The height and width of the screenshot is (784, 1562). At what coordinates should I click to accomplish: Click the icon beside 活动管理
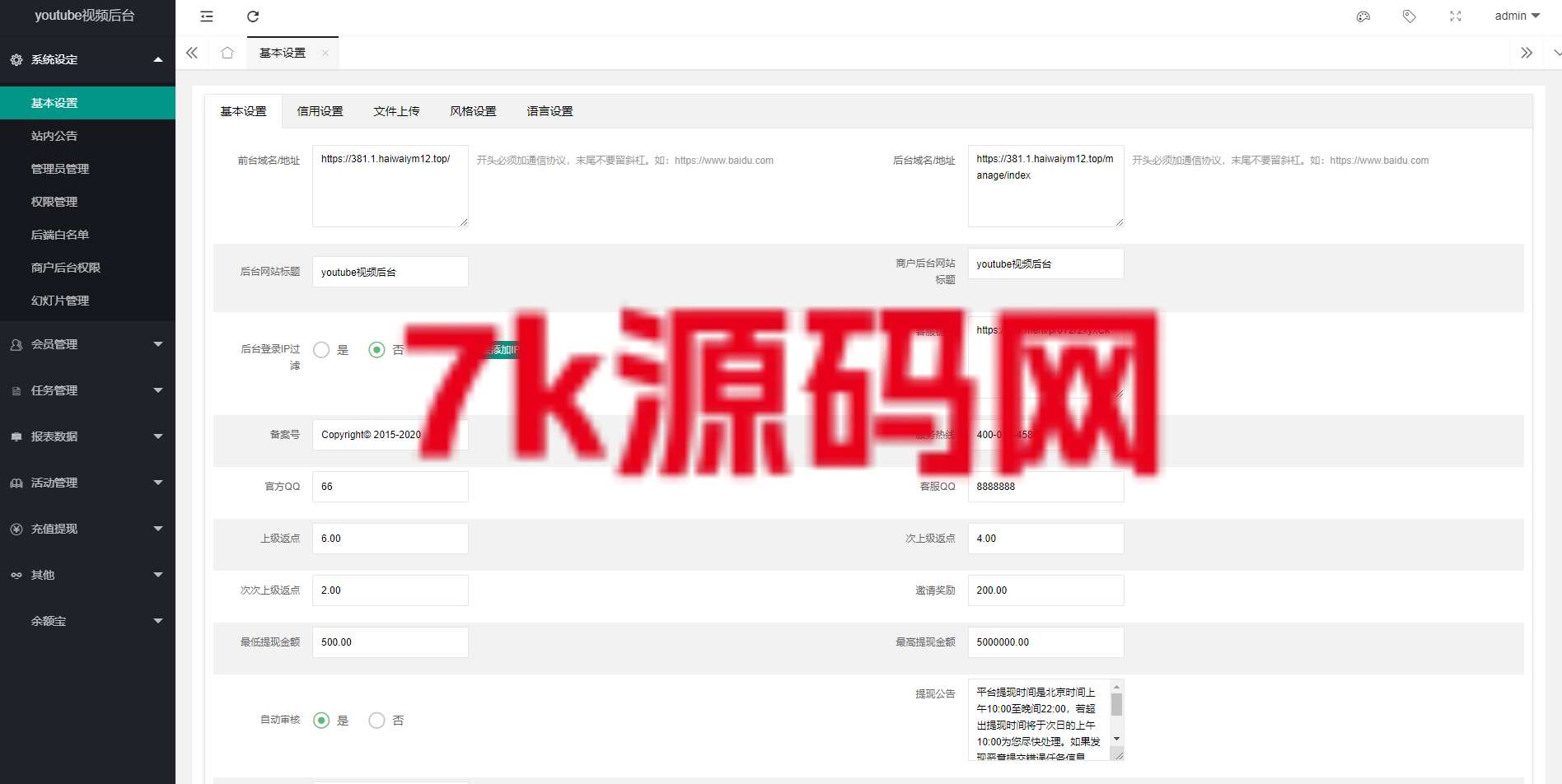pyautogui.click(x=16, y=483)
